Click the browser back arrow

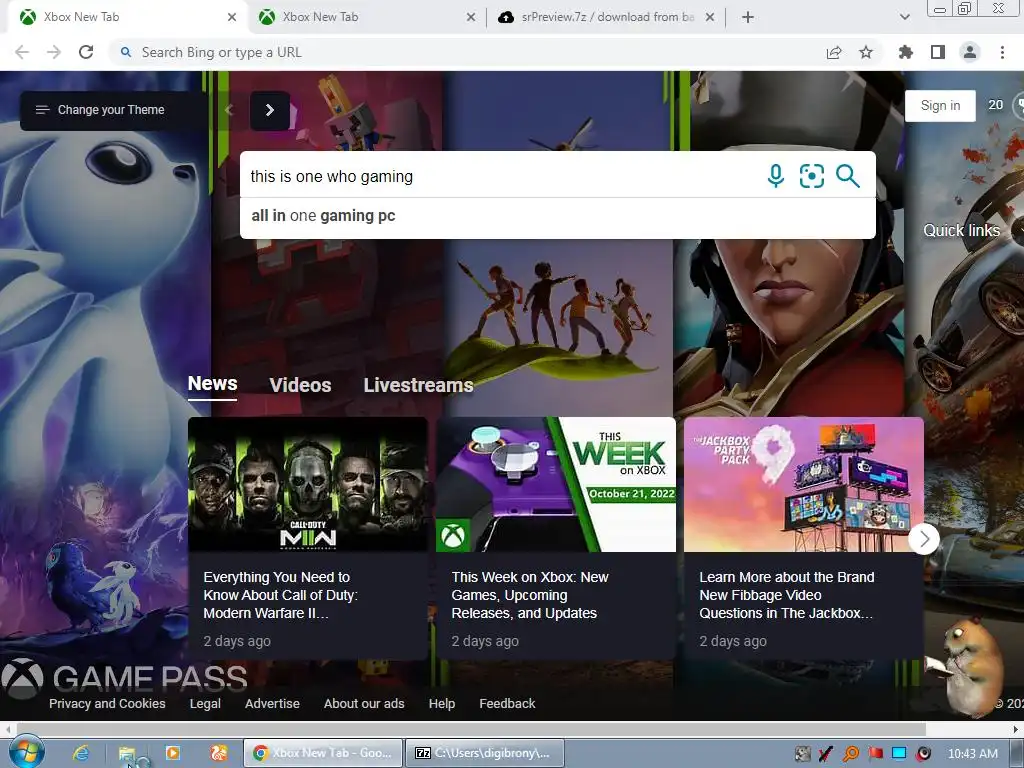pos(22,52)
